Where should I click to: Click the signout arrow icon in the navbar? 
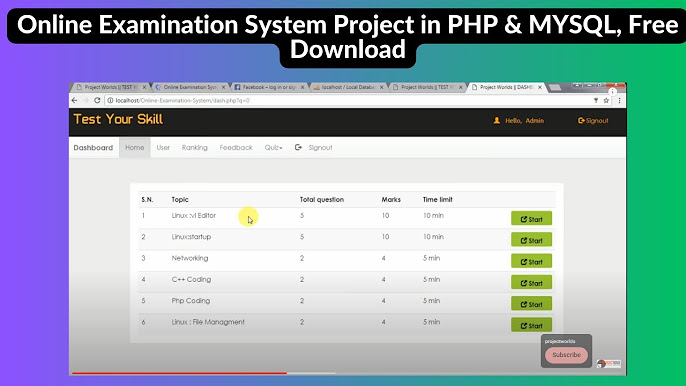pyautogui.click(x=298, y=147)
